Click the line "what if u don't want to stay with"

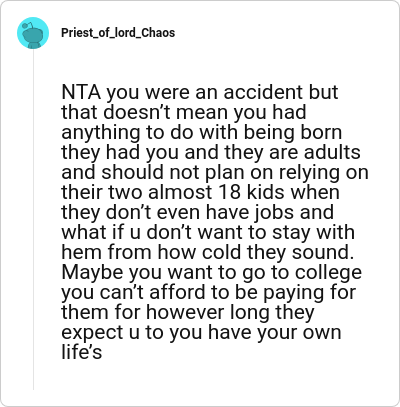[208, 232]
